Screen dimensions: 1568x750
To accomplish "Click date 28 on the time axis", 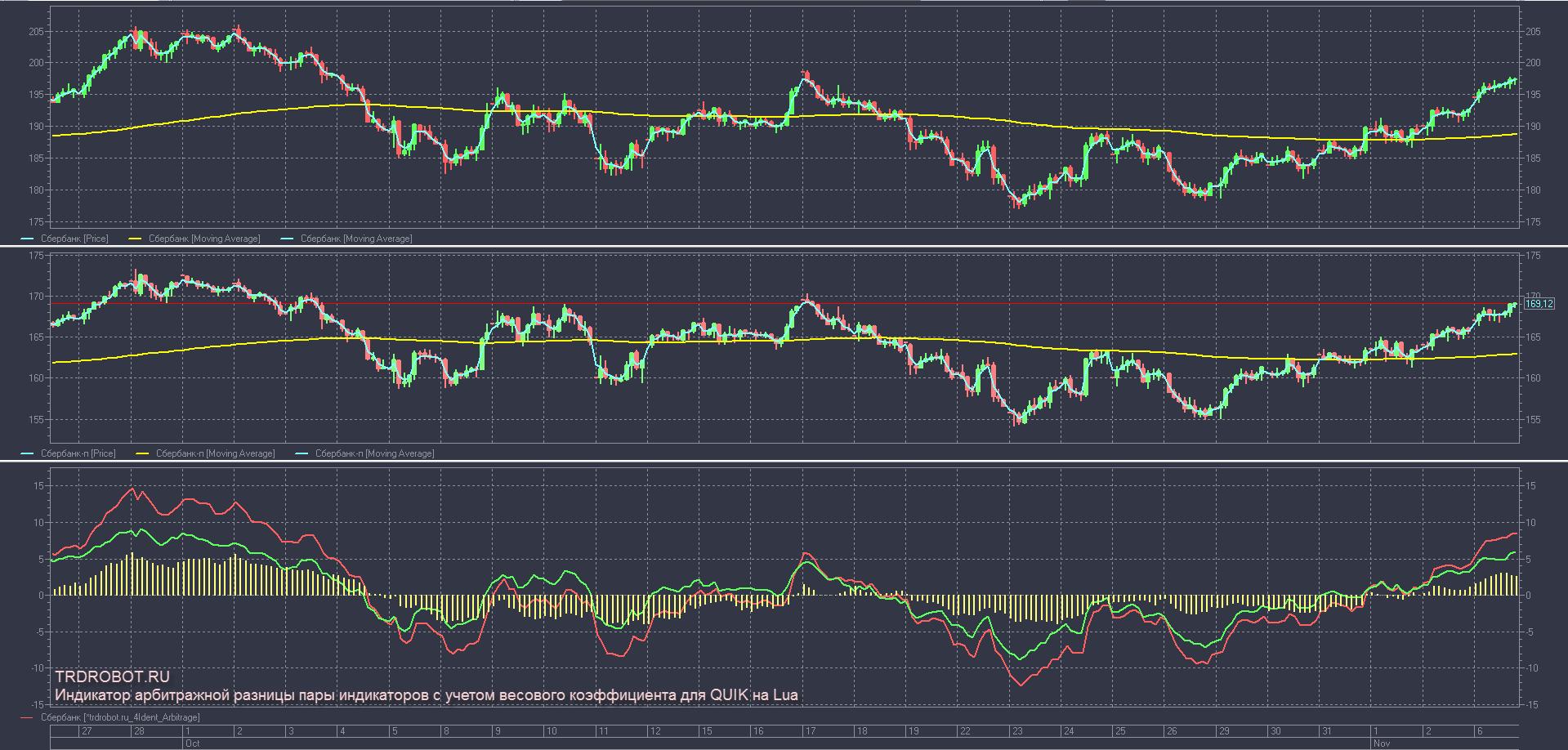I will (139, 731).
